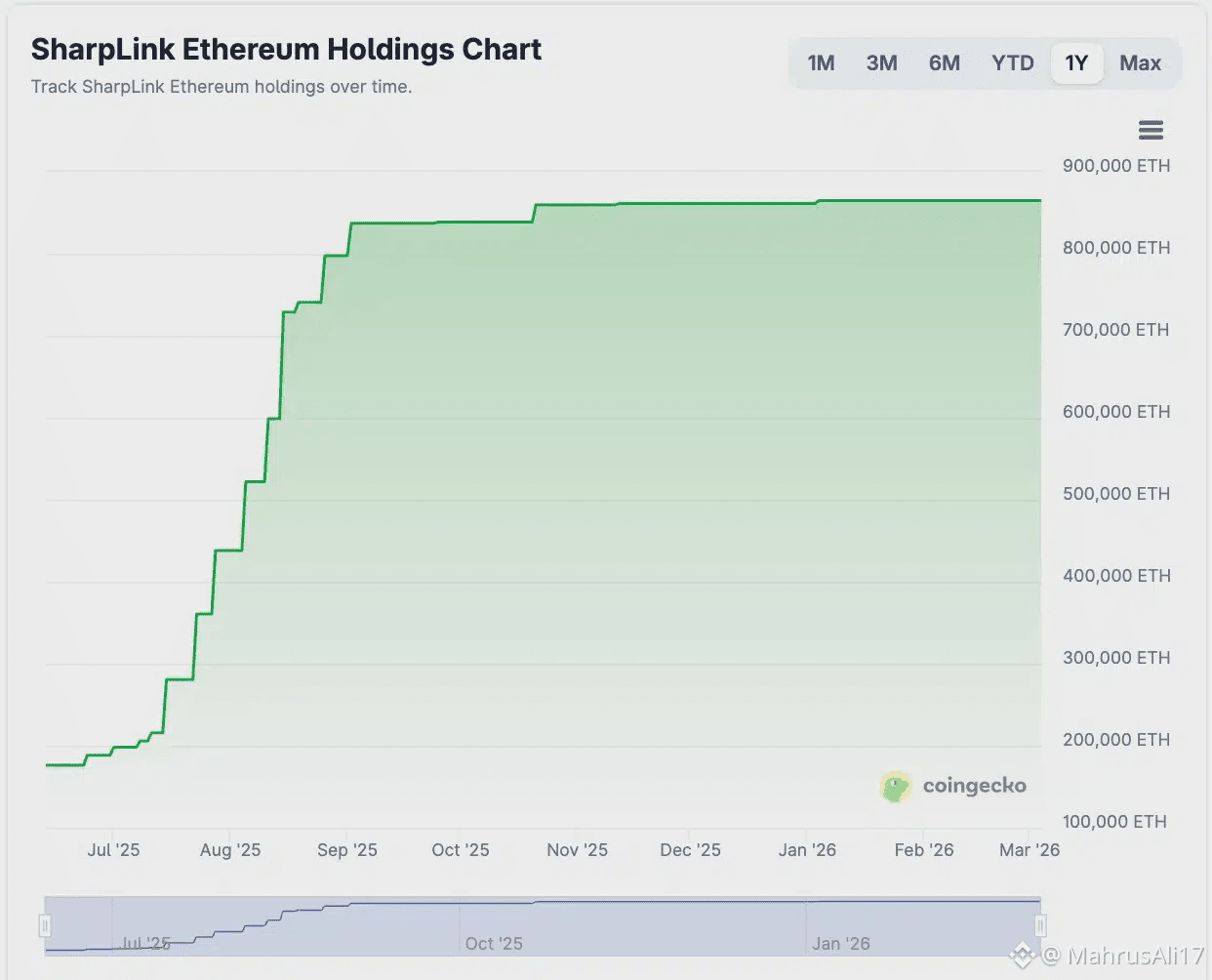This screenshot has height=980, width=1212.
Task: Open the chart hamburger menu icon
Action: 1151,129
